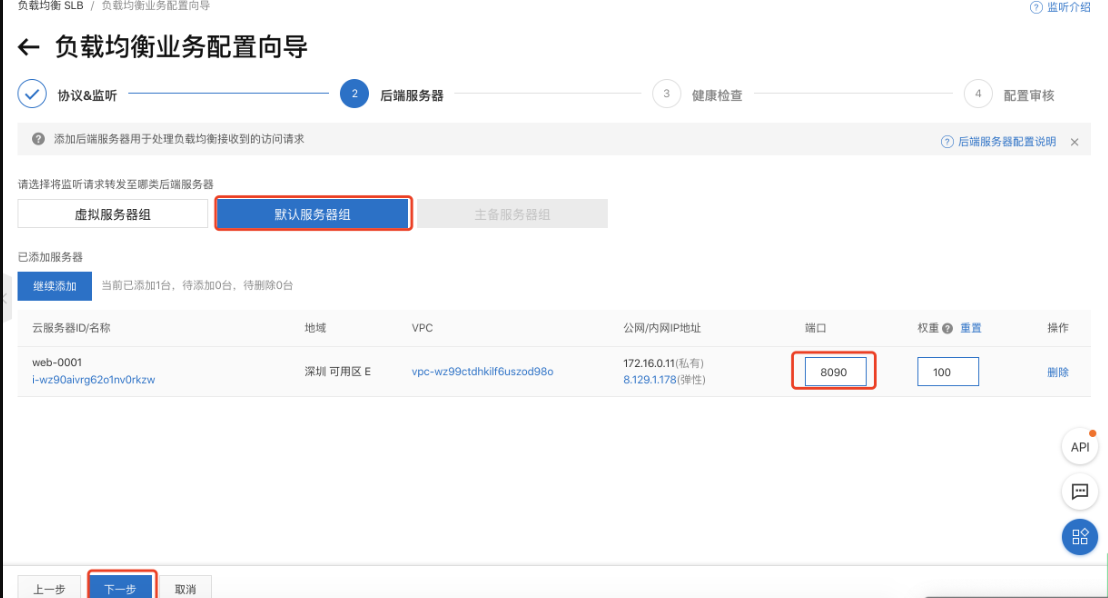The image size is (1108, 598).
Task: Click 重置 weight link
Action: [970, 328]
